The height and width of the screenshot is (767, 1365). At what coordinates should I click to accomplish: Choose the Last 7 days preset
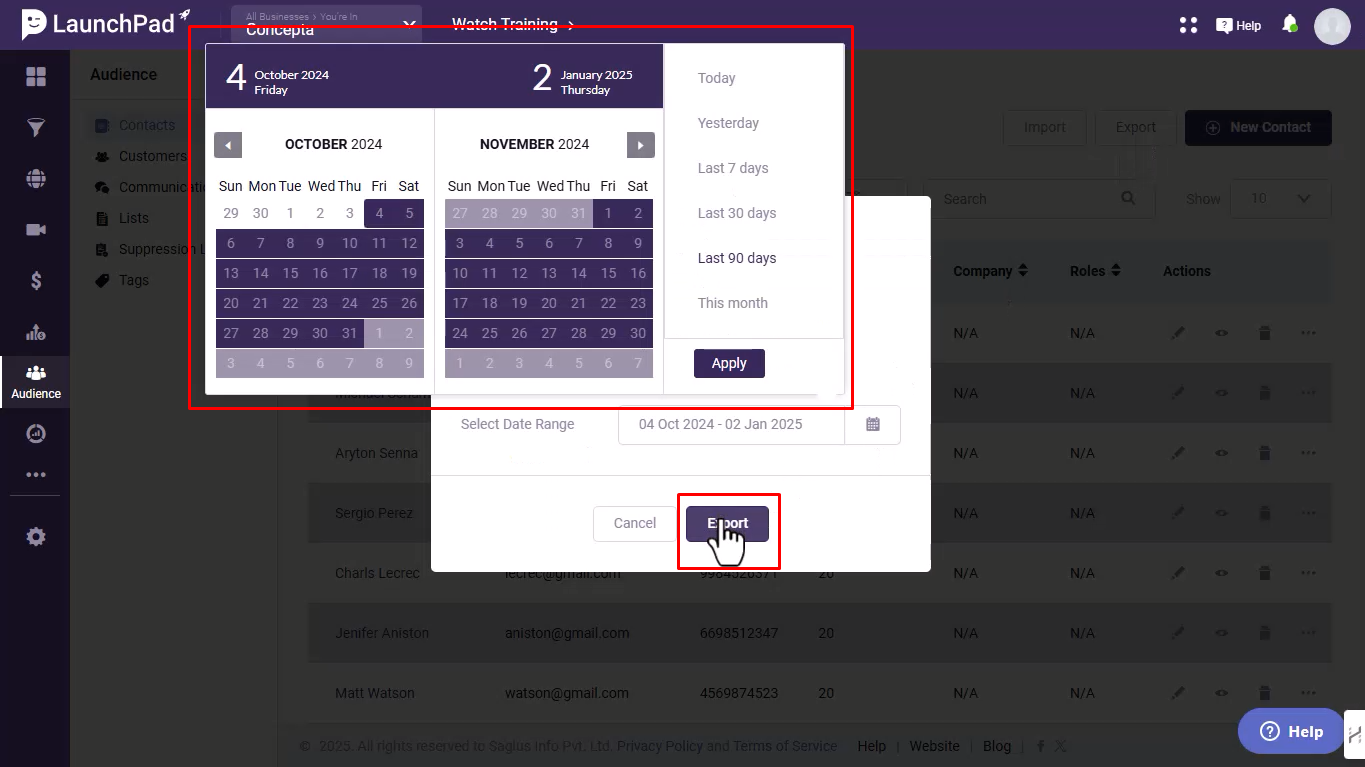pyautogui.click(x=733, y=168)
